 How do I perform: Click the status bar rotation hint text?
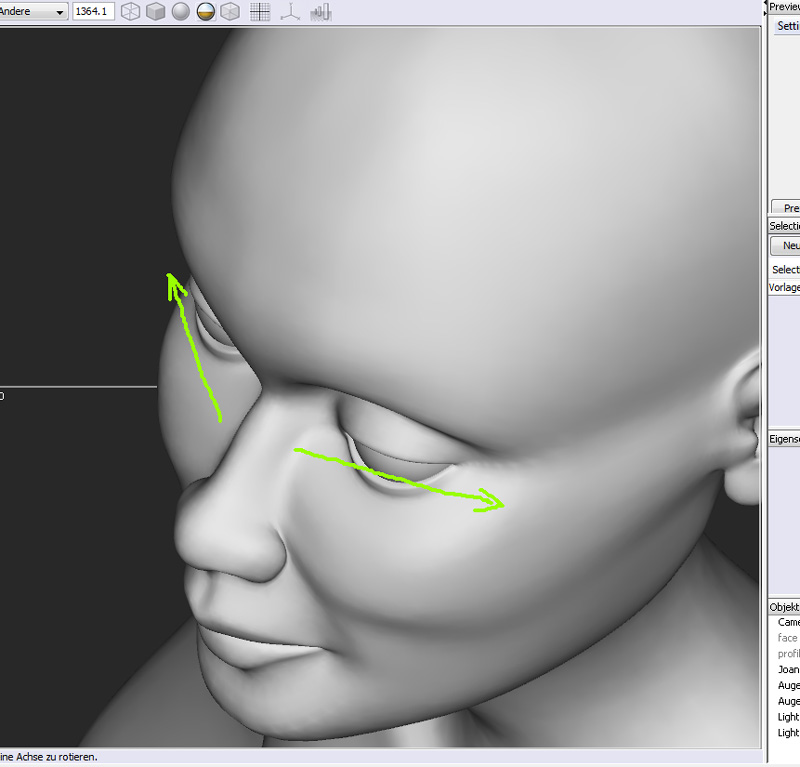point(49,757)
